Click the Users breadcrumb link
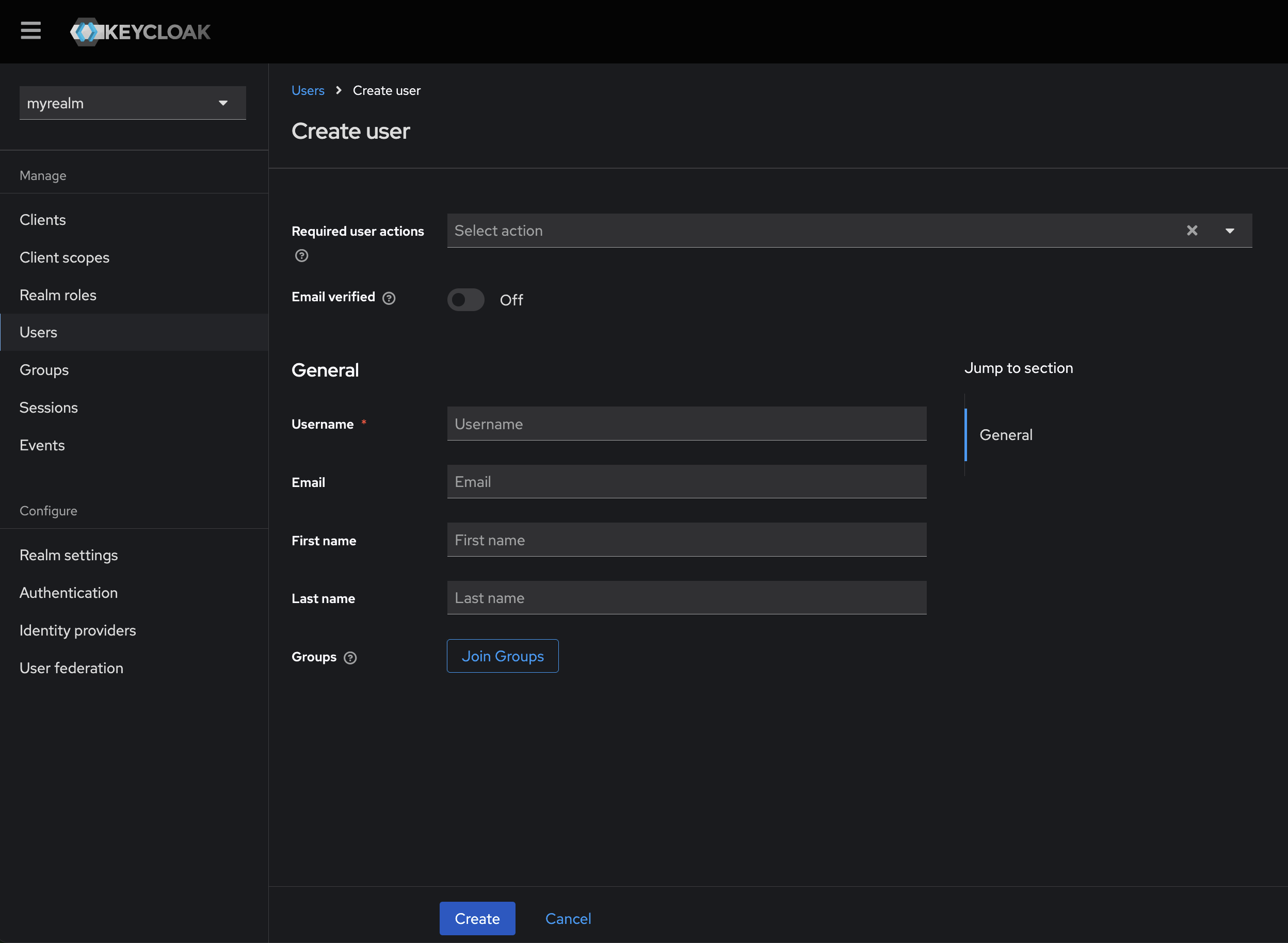The image size is (1288, 943). click(x=308, y=90)
